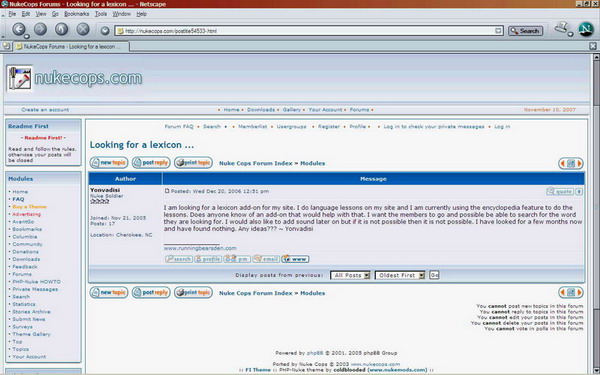Click the Netscape N logo icon
This screenshot has width=600, height=375.
(586, 29)
